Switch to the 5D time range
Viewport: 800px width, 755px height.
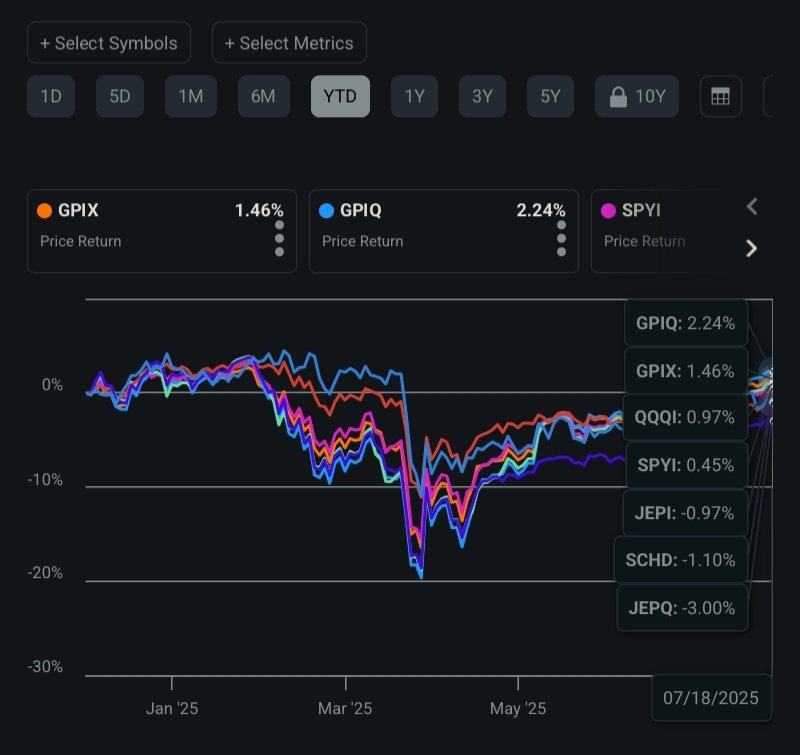coord(120,96)
